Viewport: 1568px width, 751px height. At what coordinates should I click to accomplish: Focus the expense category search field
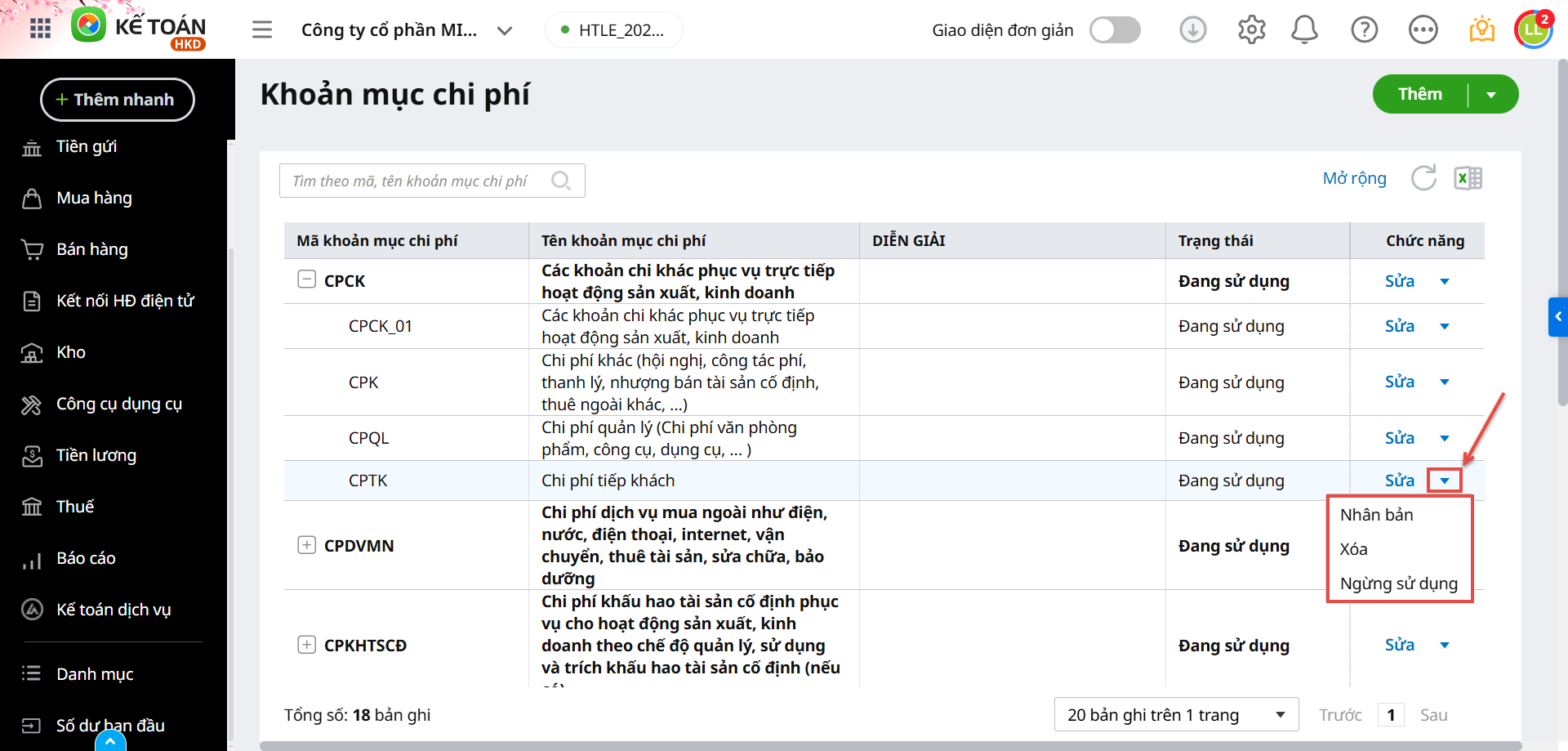point(416,181)
